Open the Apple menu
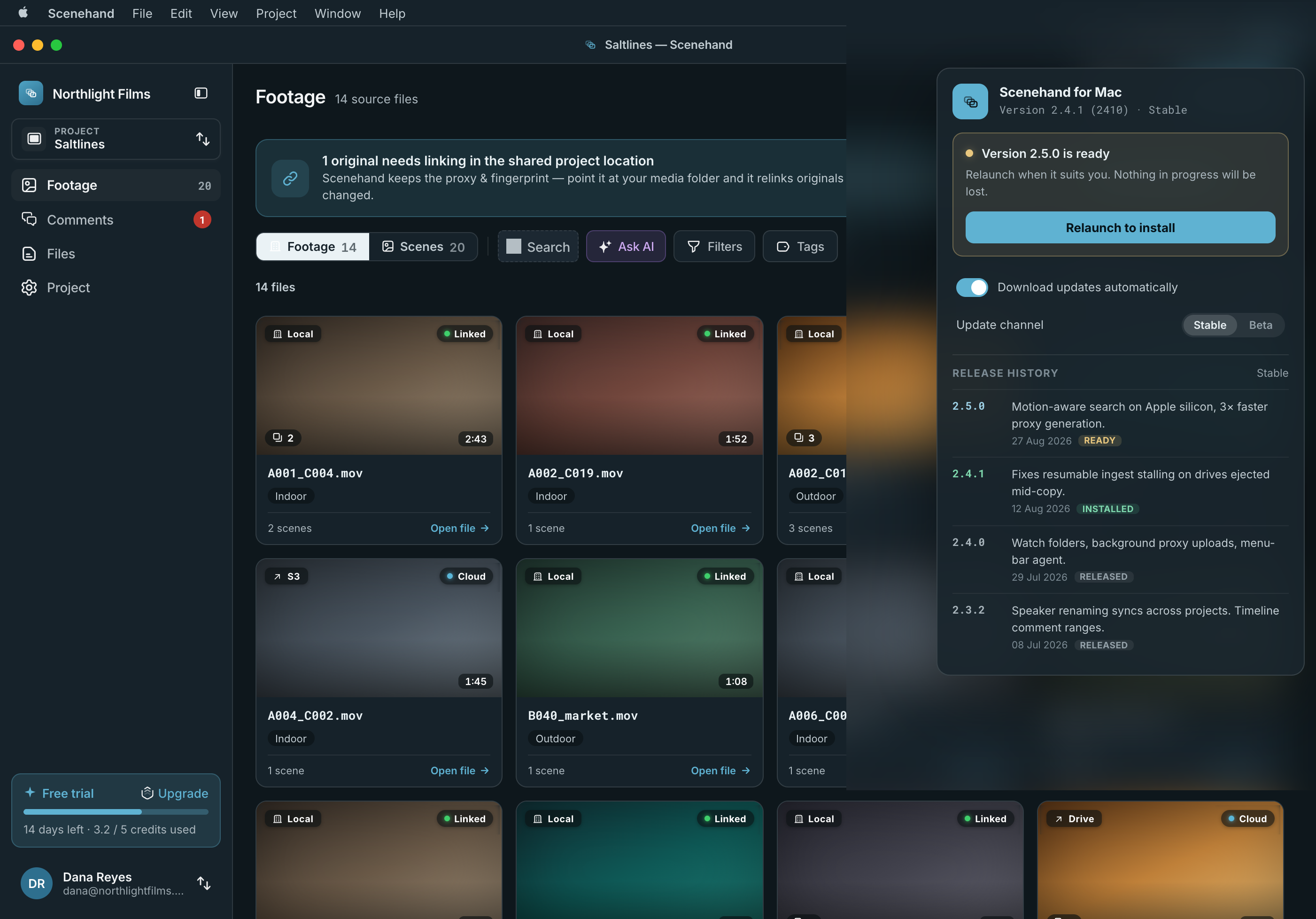The width and height of the screenshot is (1316, 919). click(23, 13)
